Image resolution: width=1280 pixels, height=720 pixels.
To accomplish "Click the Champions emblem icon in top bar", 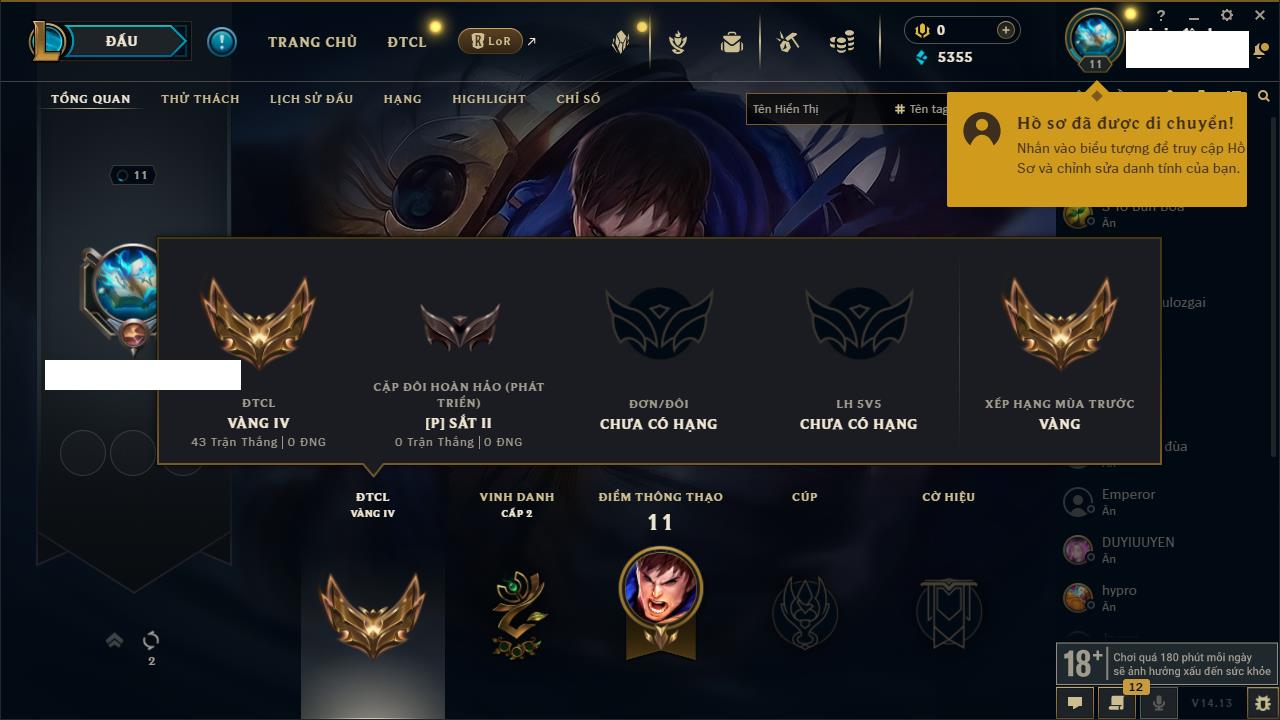I will pos(679,42).
